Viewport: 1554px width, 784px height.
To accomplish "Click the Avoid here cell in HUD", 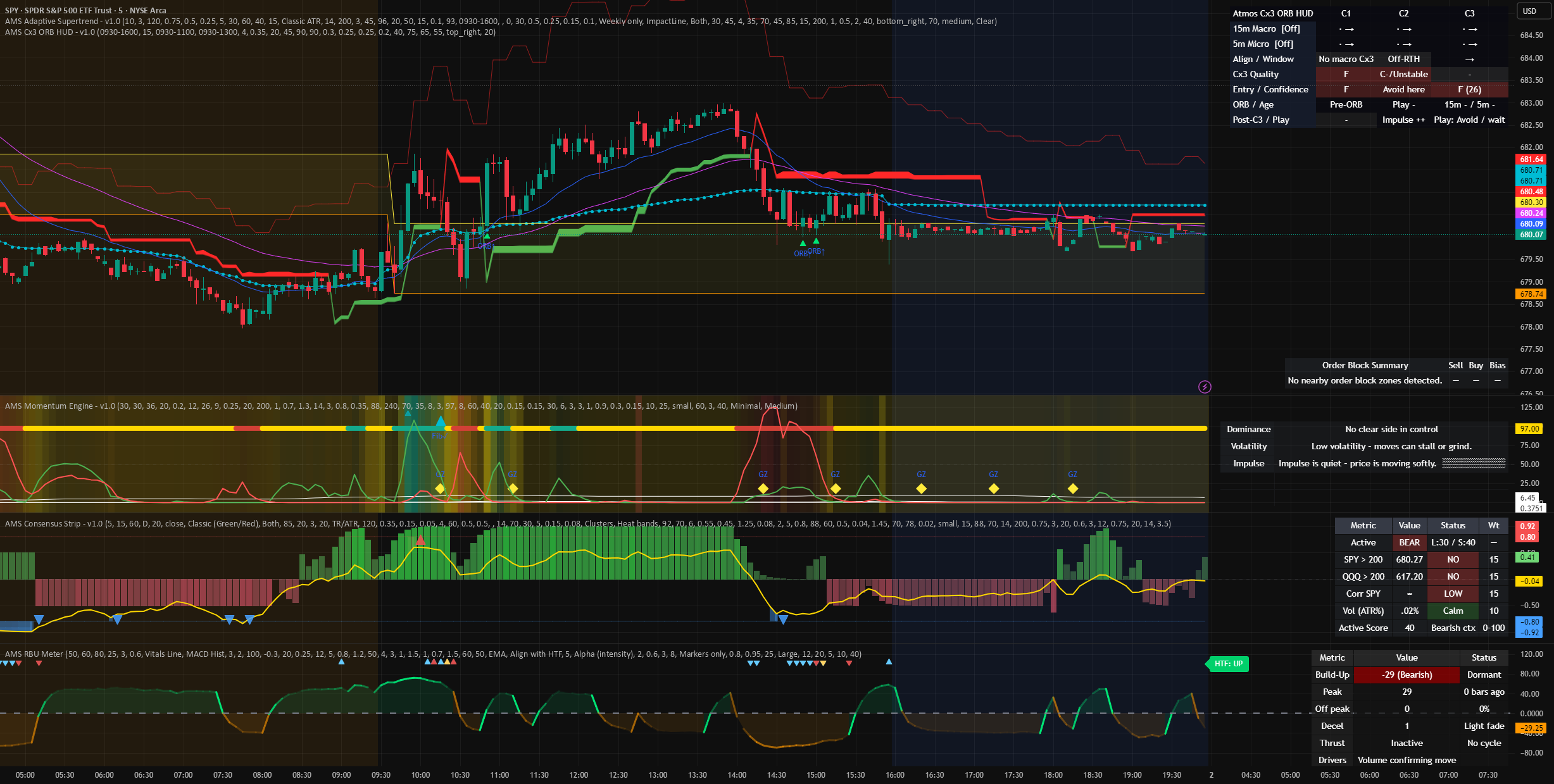I will 1403,89.
